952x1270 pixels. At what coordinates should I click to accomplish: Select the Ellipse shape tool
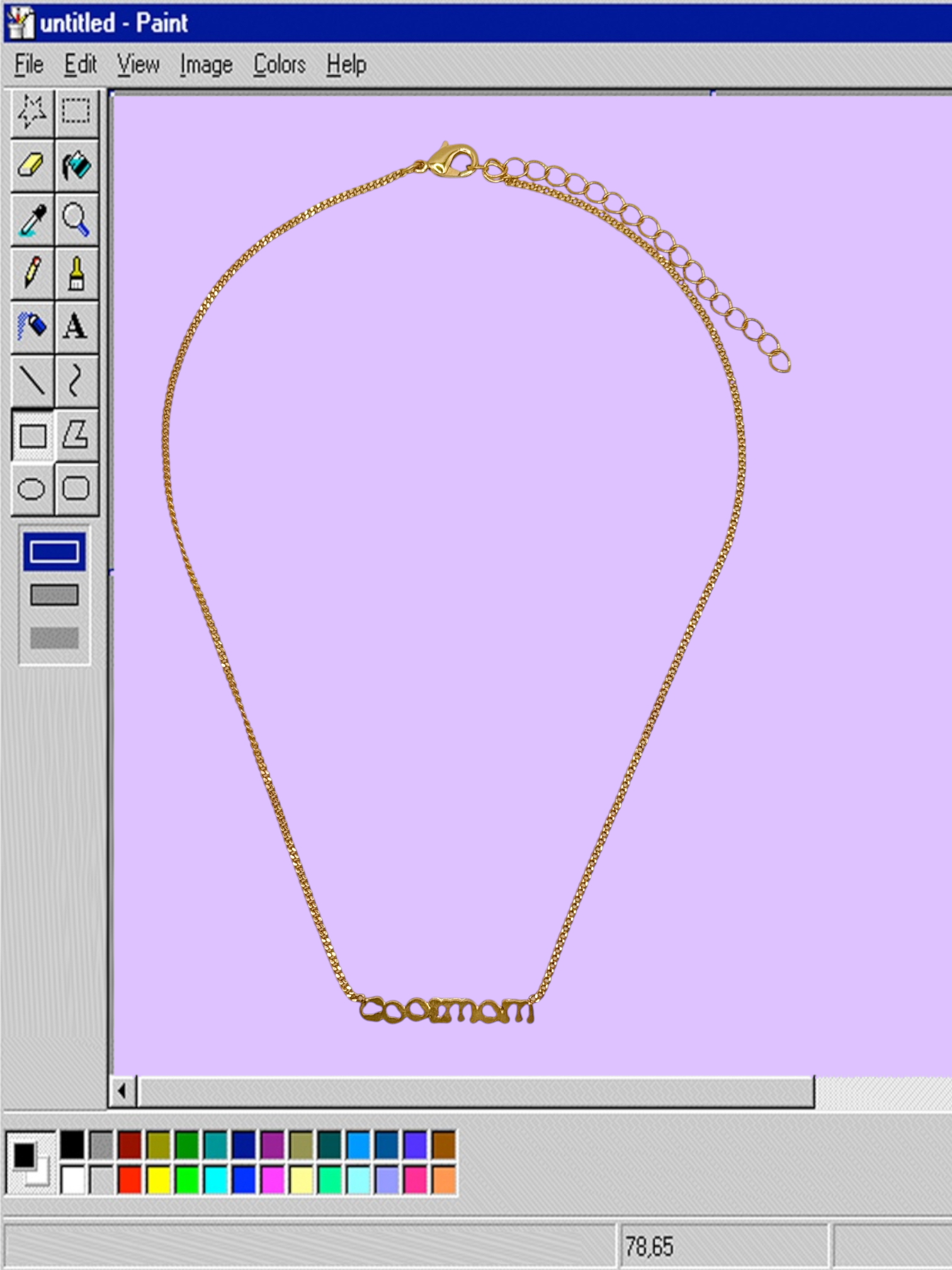coord(32,489)
